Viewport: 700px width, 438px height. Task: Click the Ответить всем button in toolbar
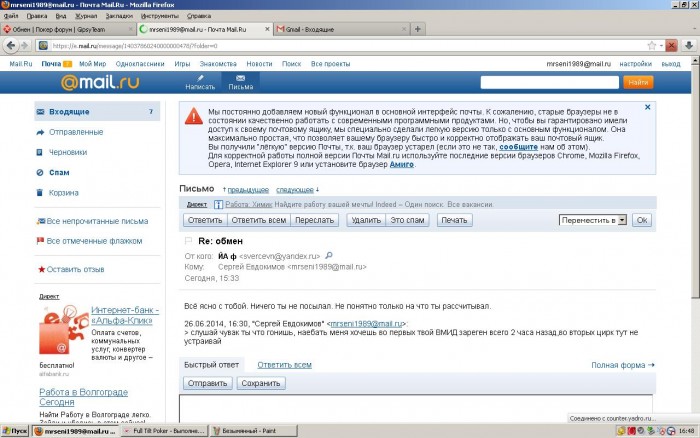pyautogui.click(x=259, y=220)
